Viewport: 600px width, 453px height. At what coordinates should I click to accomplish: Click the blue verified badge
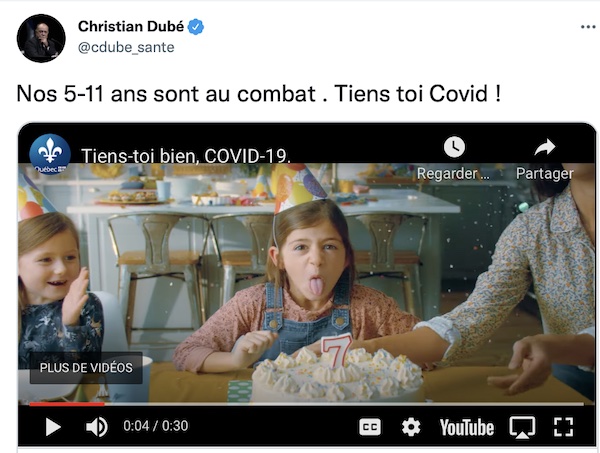[196, 27]
